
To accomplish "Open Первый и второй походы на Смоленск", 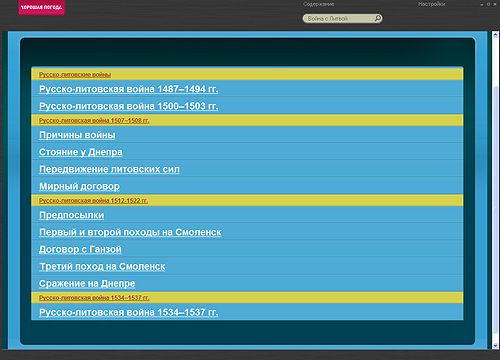I will [130, 232].
